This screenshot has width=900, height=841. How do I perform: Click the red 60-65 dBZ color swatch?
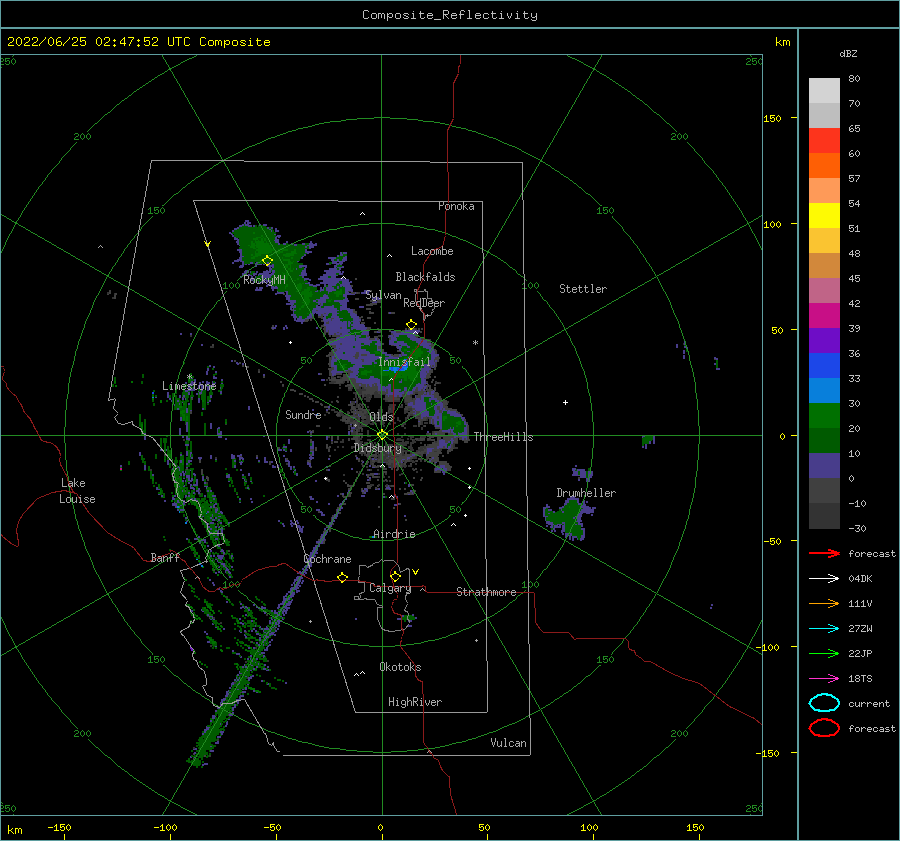point(824,141)
